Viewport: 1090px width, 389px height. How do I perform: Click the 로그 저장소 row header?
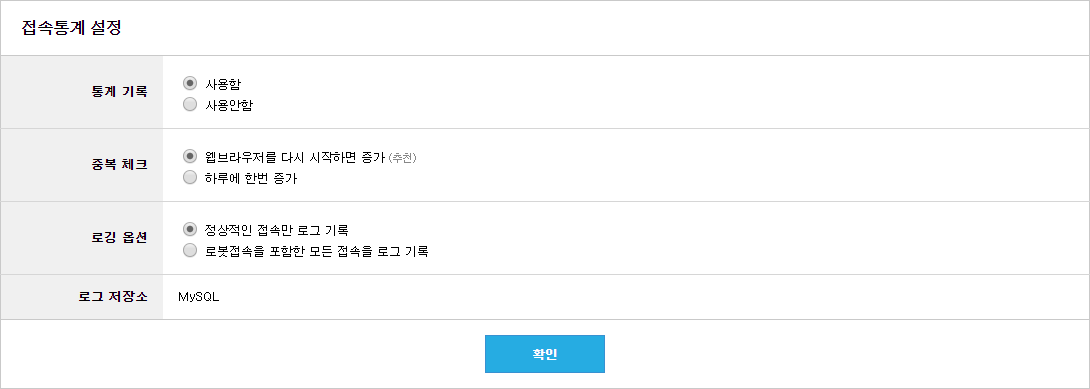[x=113, y=297]
